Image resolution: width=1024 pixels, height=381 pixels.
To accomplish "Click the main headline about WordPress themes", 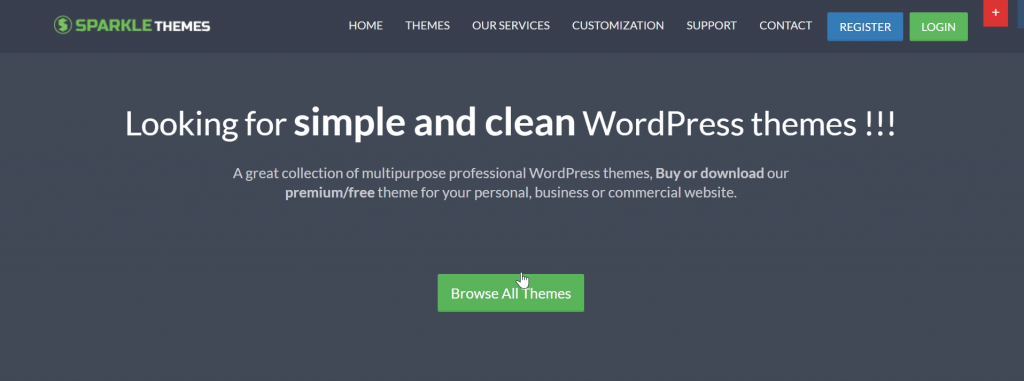I will (510, 123).
